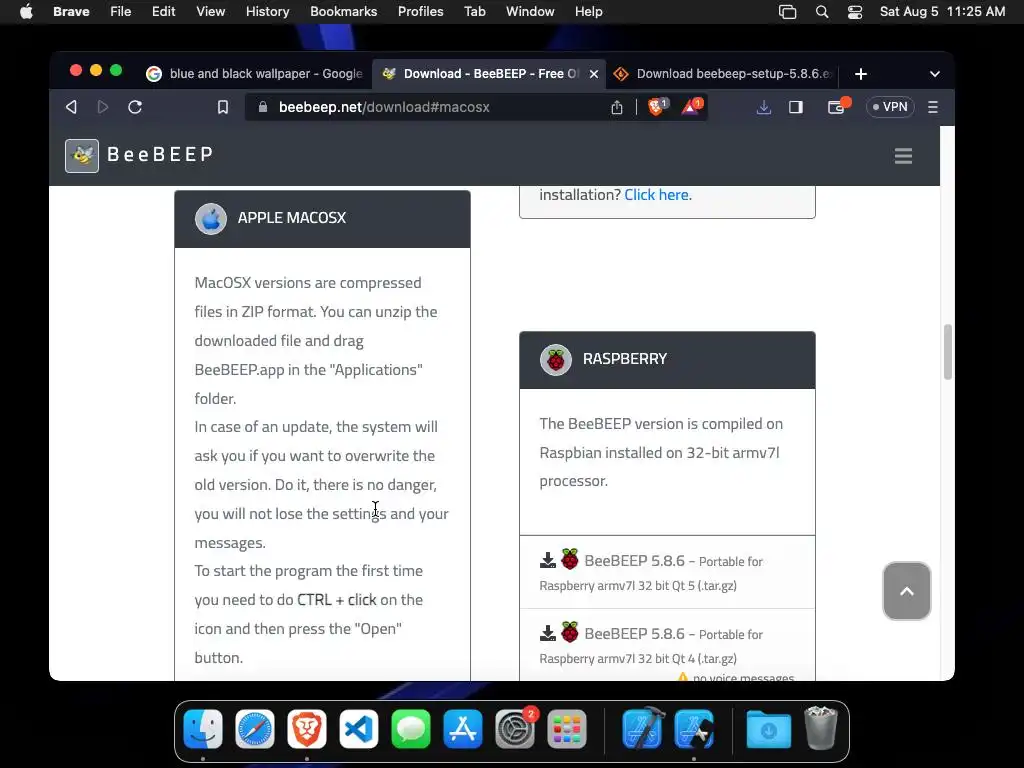Open Finder from the dock

[x=203, y=729]
